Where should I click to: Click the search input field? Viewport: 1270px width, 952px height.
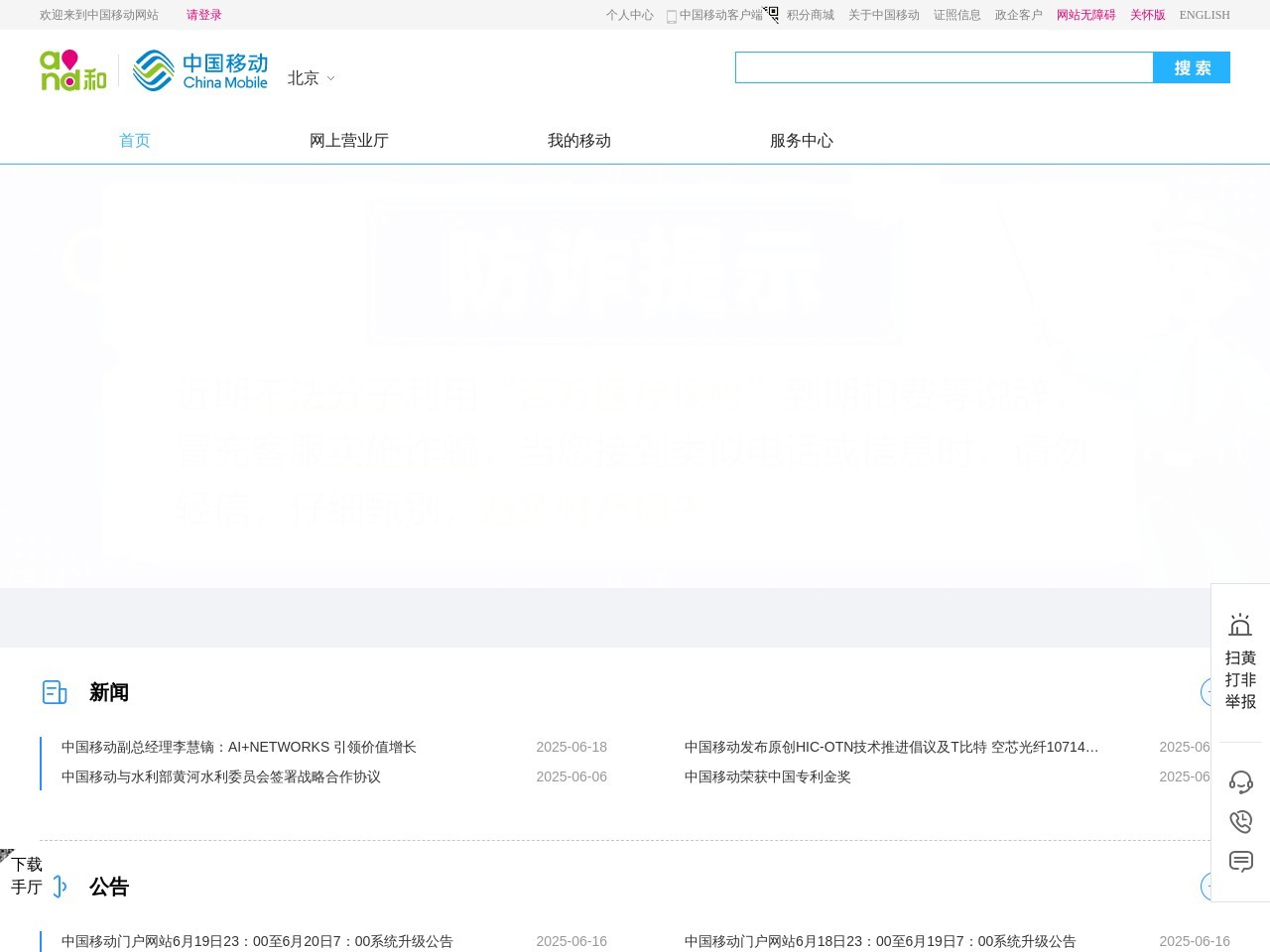click(944, 67)
